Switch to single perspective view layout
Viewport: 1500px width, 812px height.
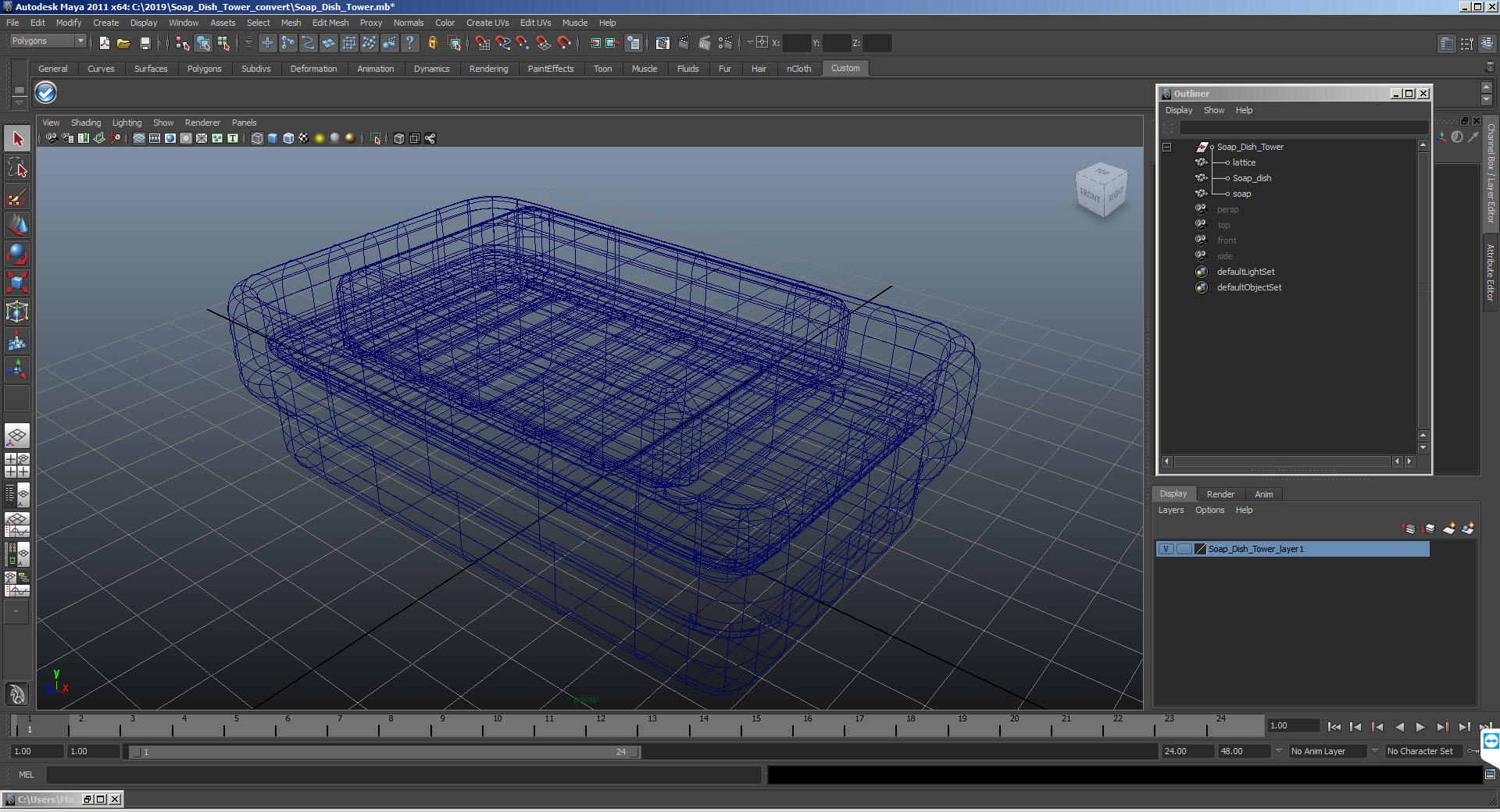click(x=17, y=436)
